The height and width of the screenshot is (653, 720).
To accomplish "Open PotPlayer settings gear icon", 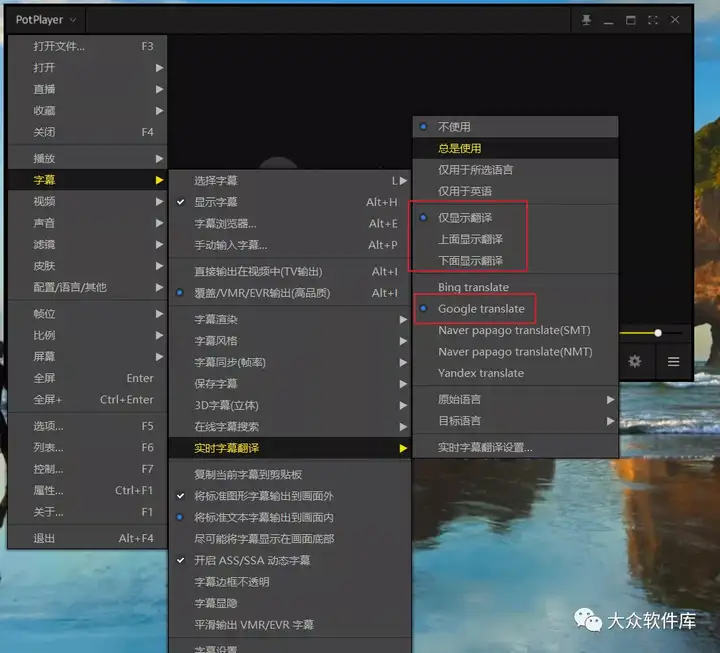I will point(635,361).
